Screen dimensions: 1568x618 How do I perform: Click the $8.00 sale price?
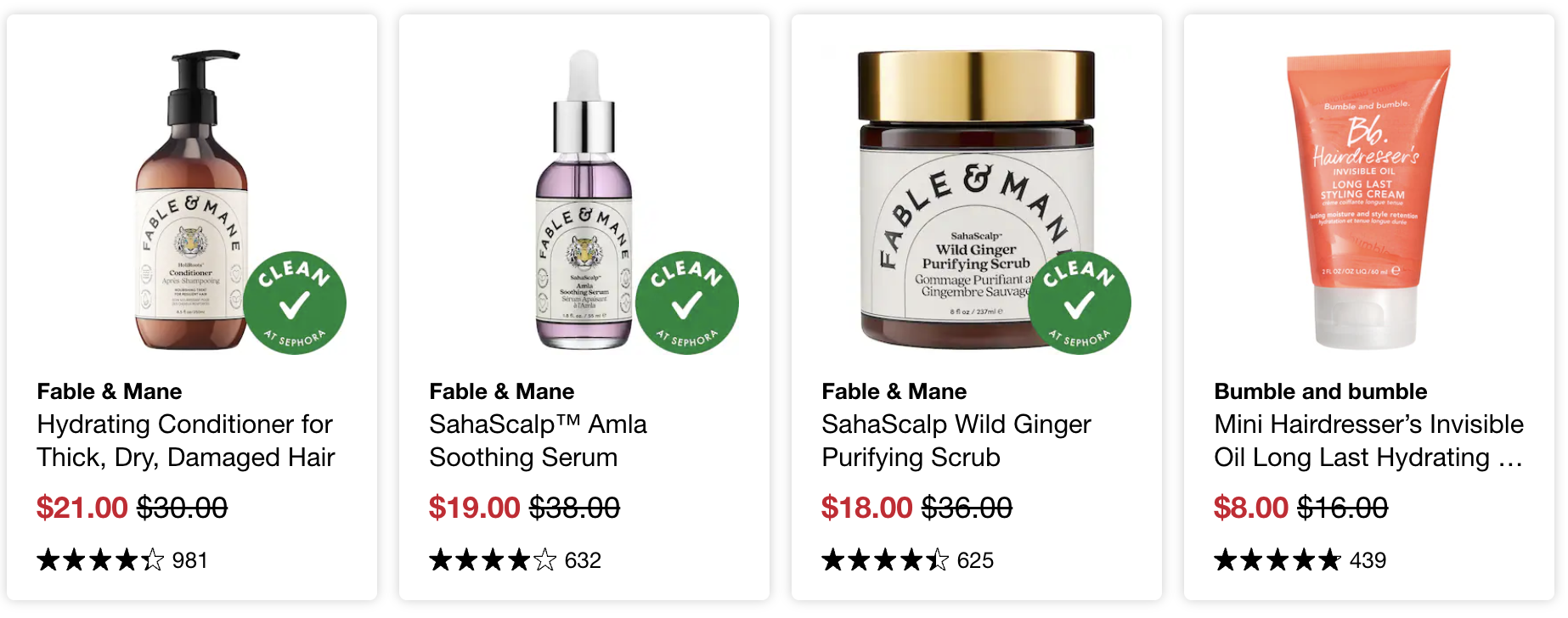tap(1251, 508)
